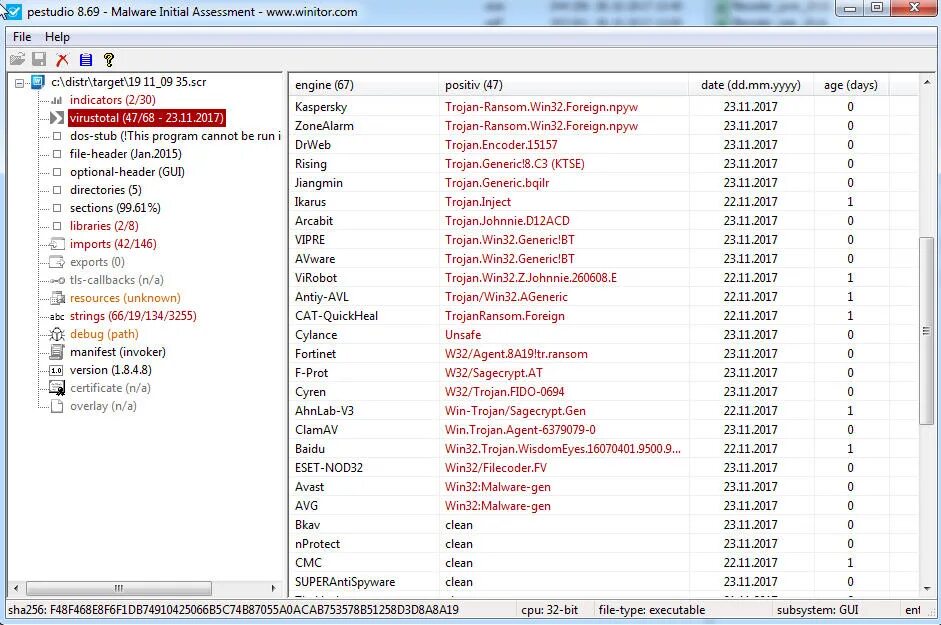Sort by the engine (67) column header

(364, 85)
